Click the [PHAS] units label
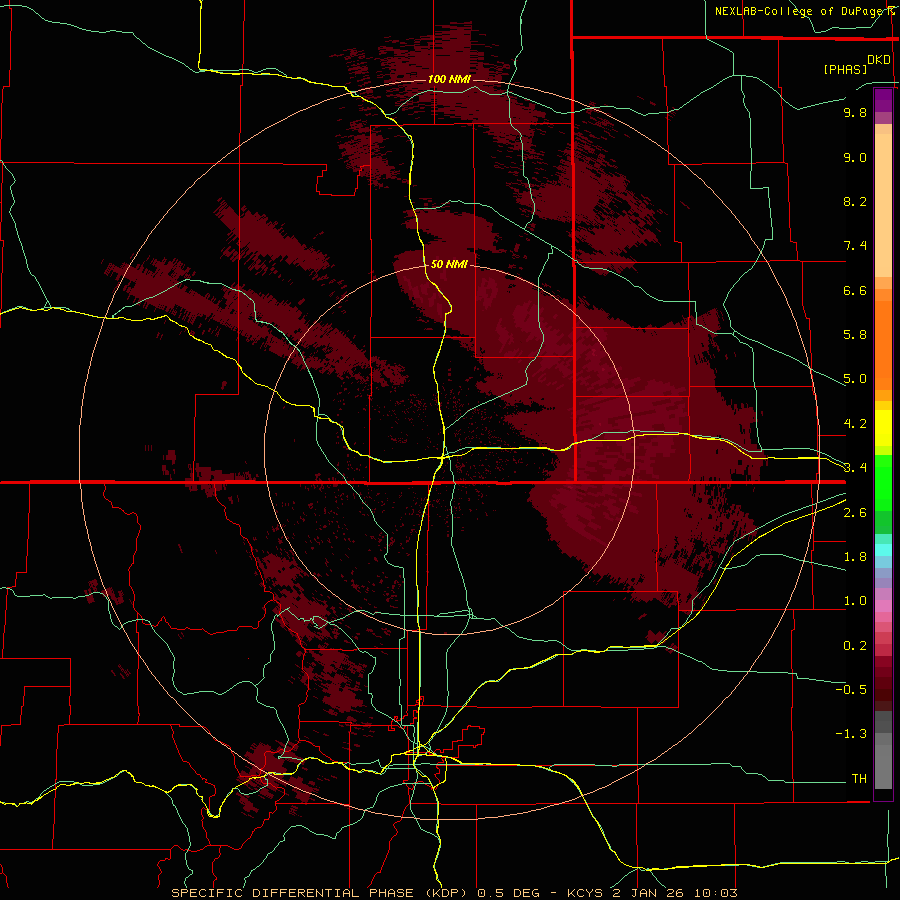This screenshot has width=900, height=900. [x=845, y=69]
